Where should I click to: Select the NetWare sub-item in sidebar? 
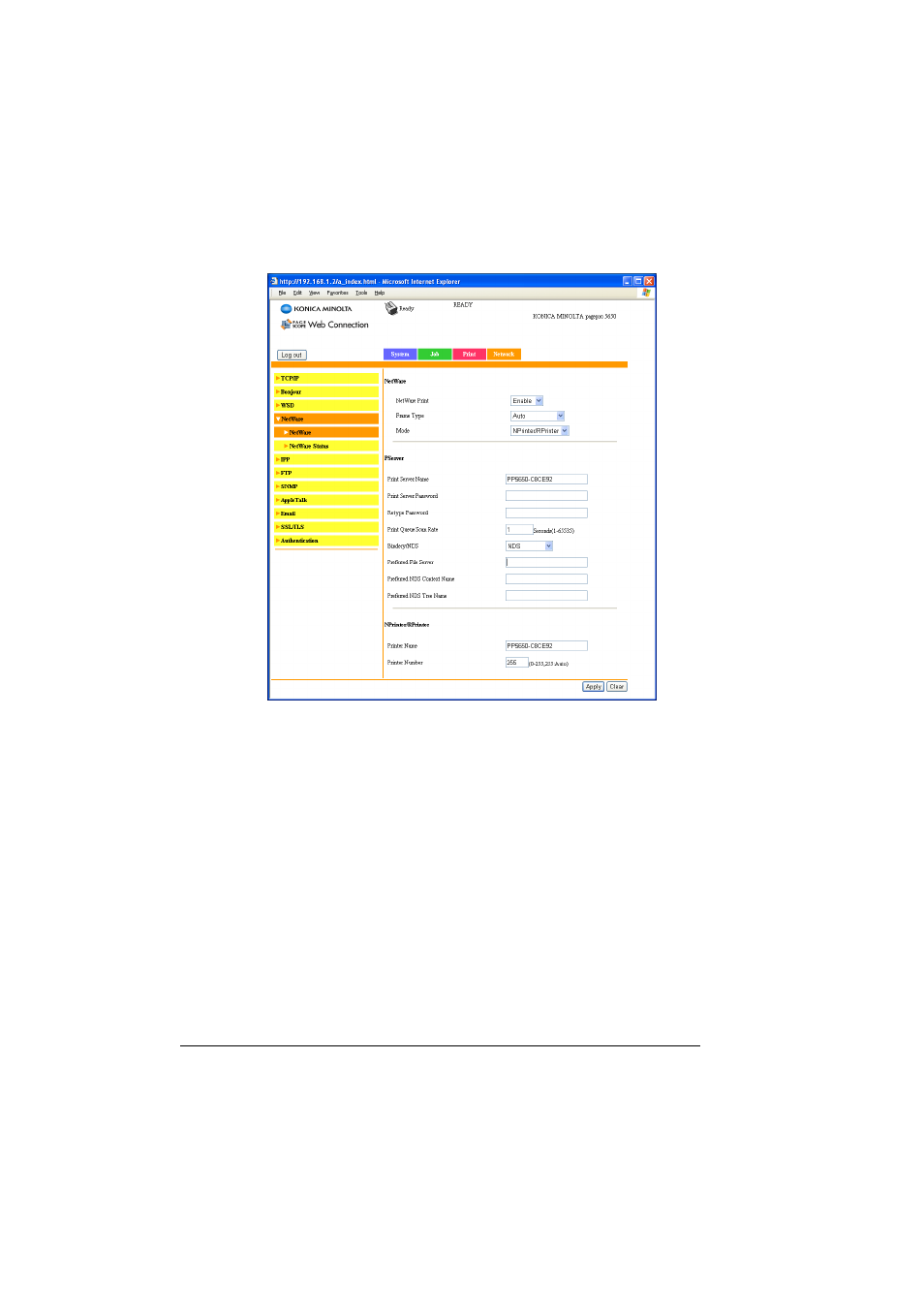click(x=326, y=433)
